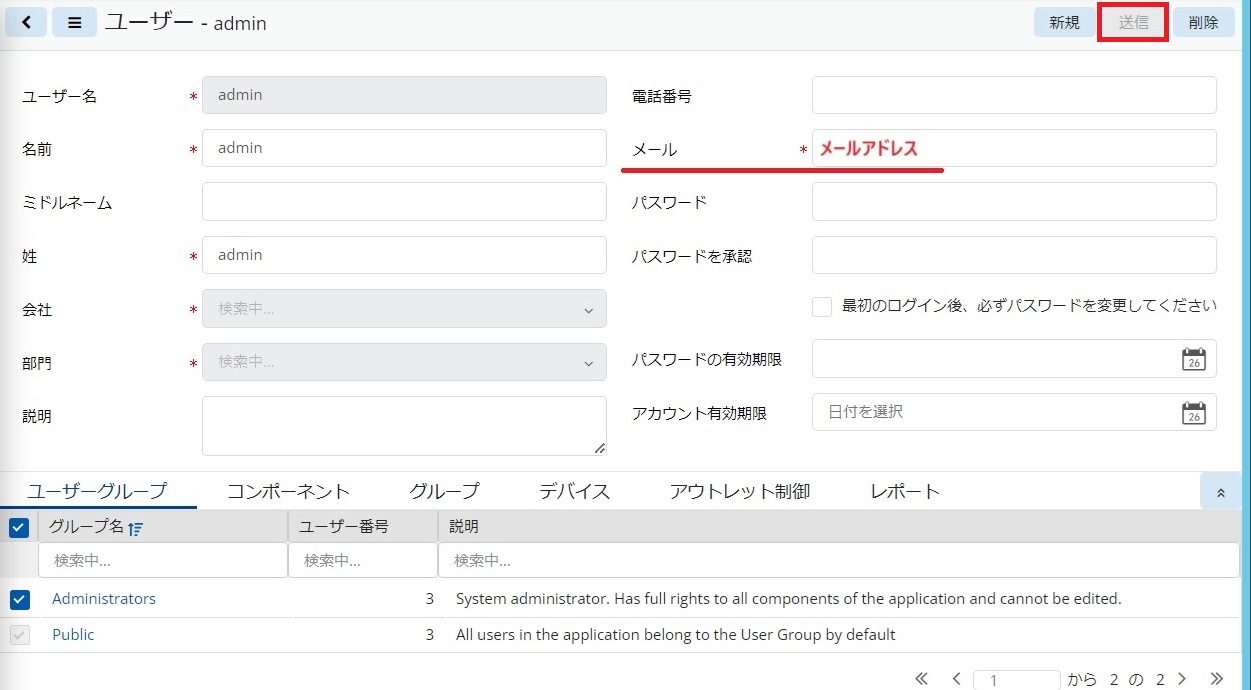The image size is (1251, 690).
Task: Open account expiry calendar icon
Action: pyautogui.click(x=1193, y=412)
